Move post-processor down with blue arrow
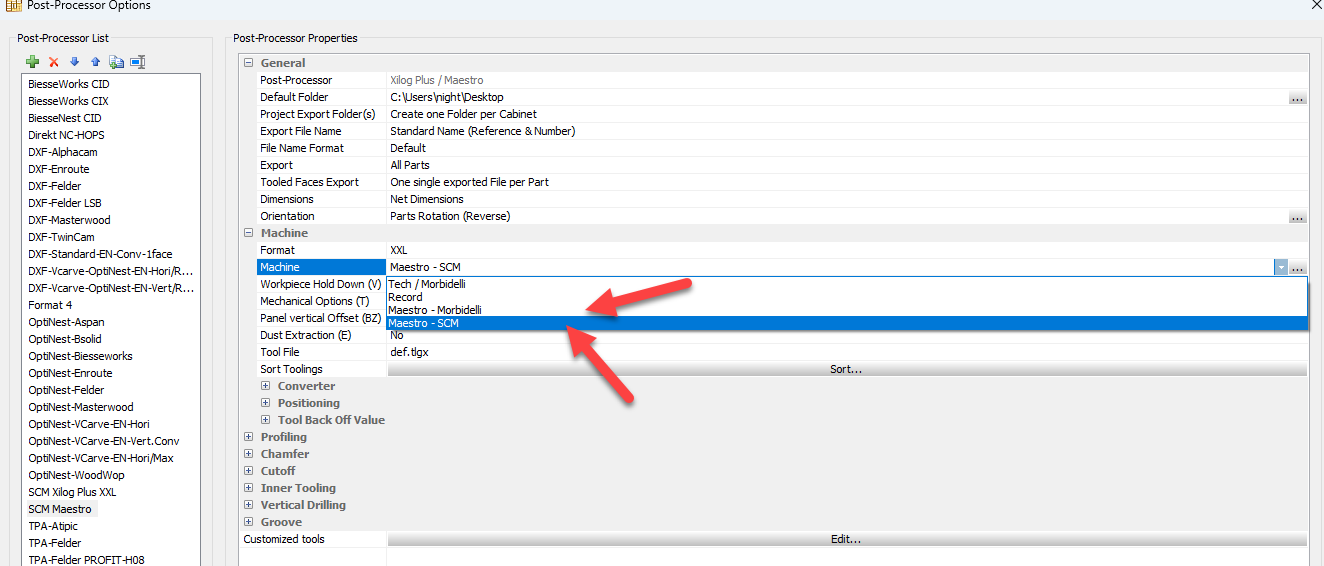Screen dimensions: 1324x566 click(x=74, y=62)
